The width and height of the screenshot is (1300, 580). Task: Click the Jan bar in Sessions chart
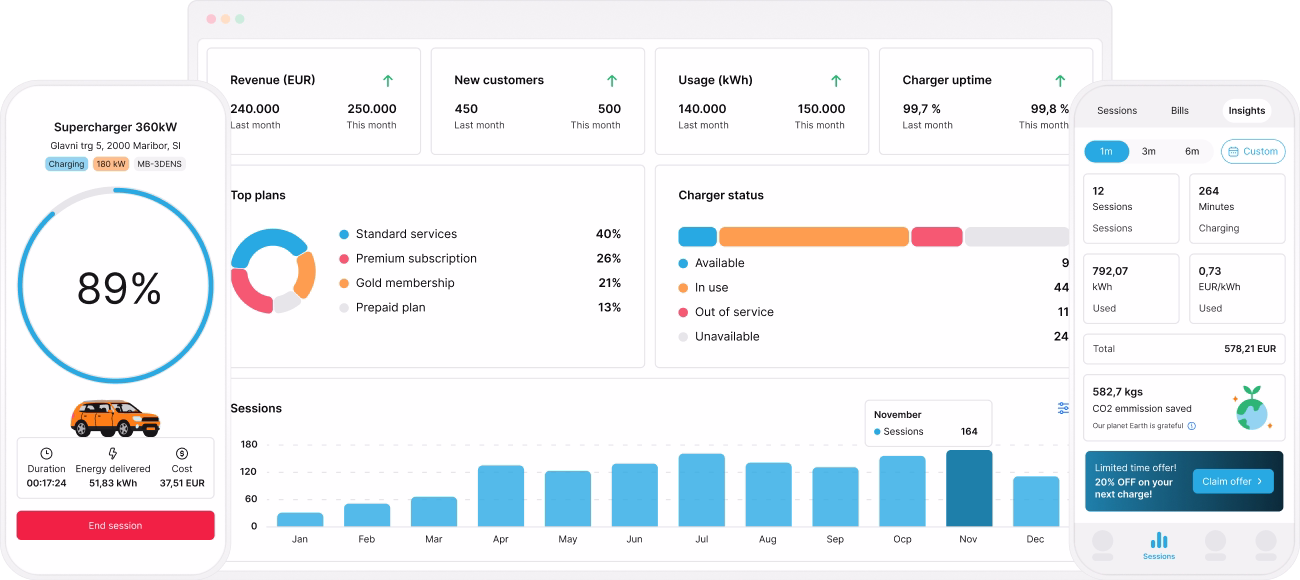(x=300, y=519)
